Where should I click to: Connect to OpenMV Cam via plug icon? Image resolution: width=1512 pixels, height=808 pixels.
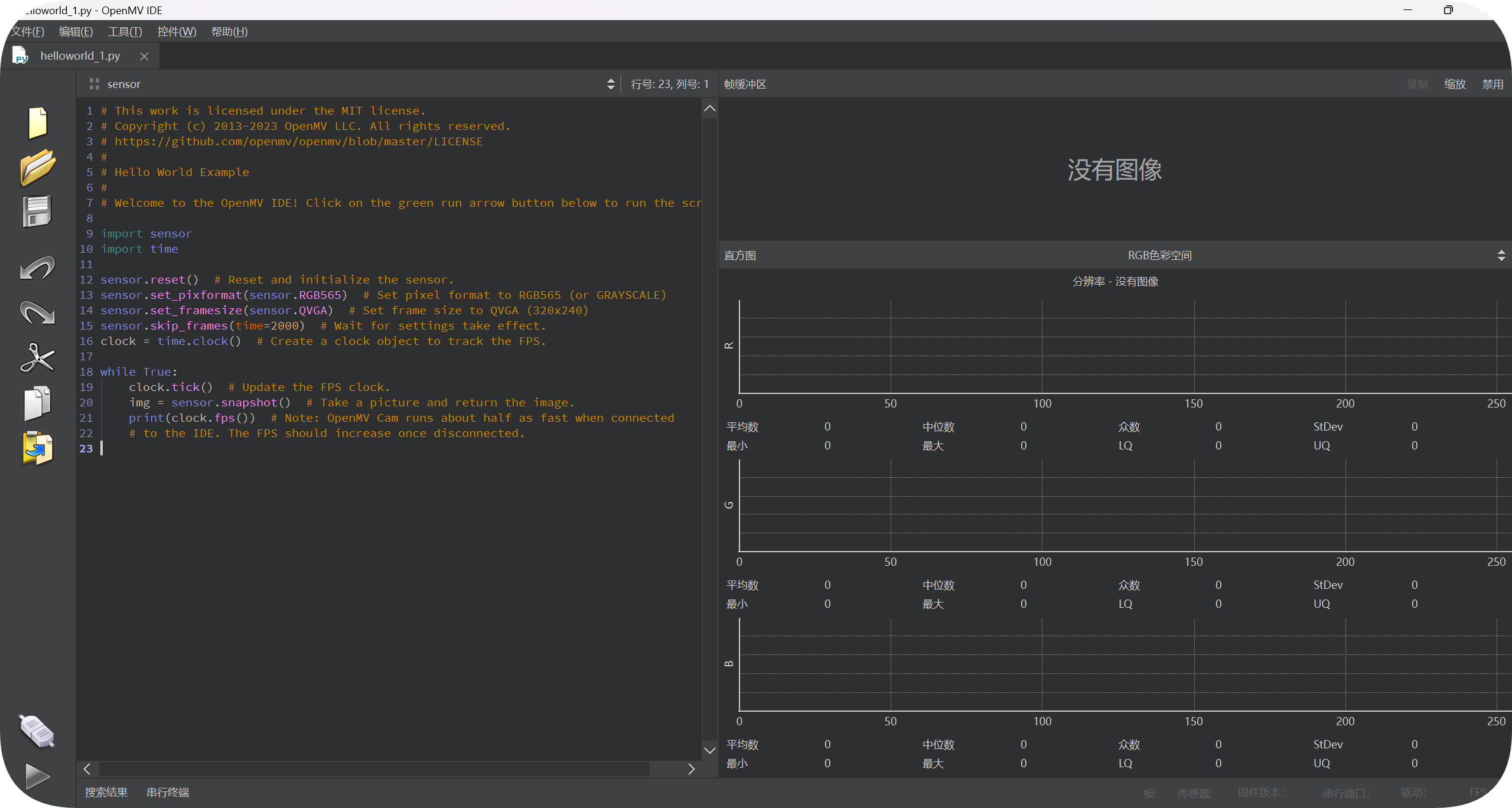(38, 731)
